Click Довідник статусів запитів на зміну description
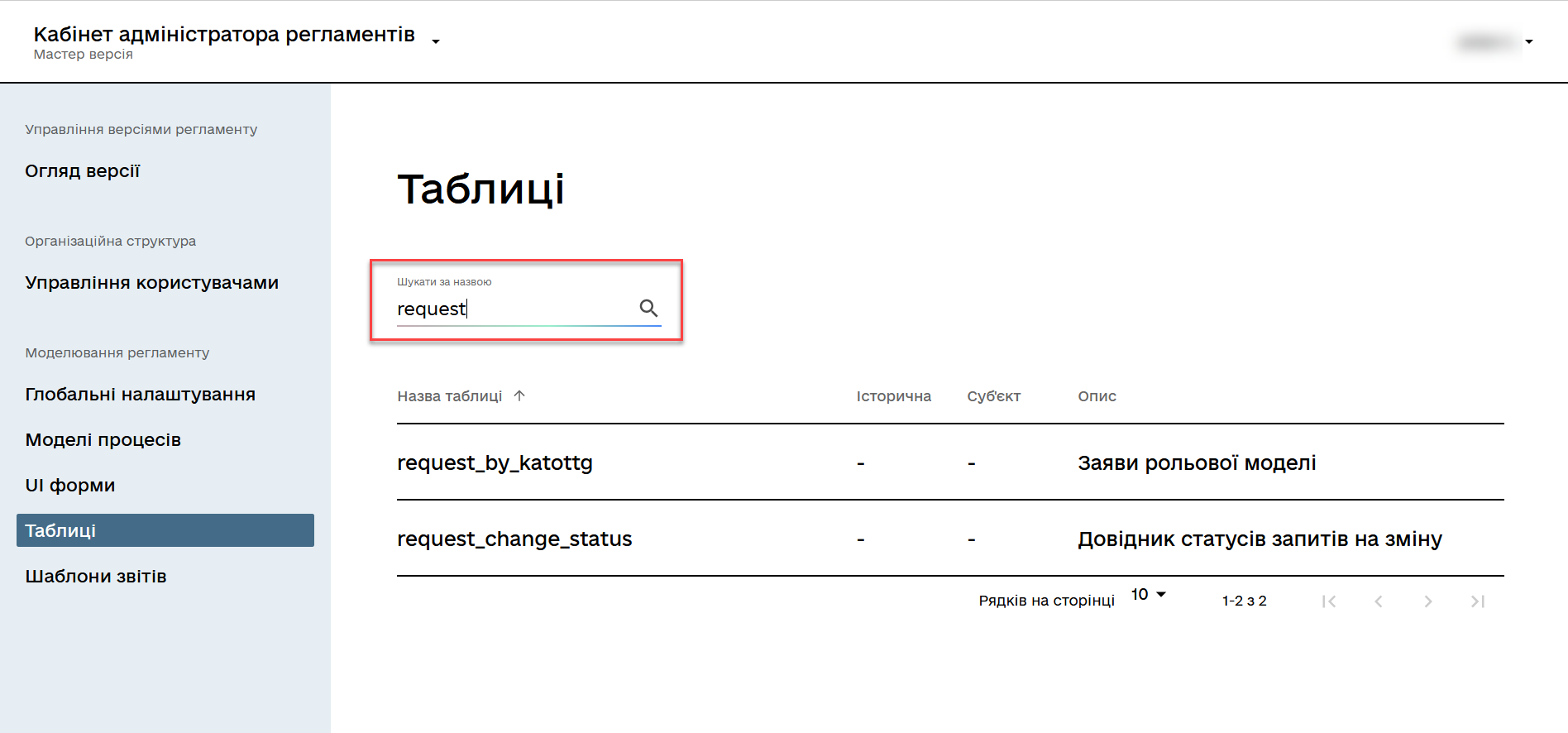Image resolution: width=1568 pixels, height=733 pixels. click(x=1260, y=539)
